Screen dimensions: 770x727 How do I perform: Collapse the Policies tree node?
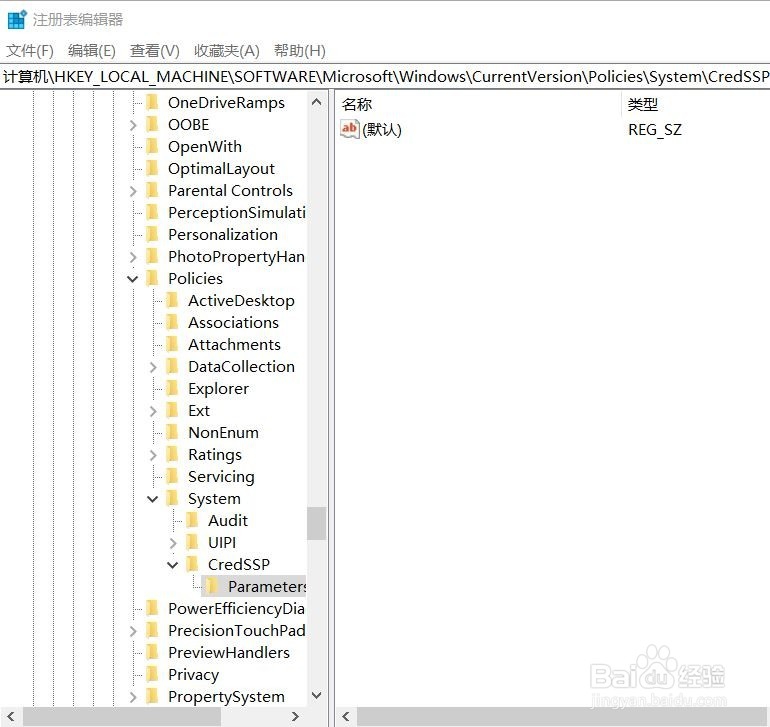point(133,279)
